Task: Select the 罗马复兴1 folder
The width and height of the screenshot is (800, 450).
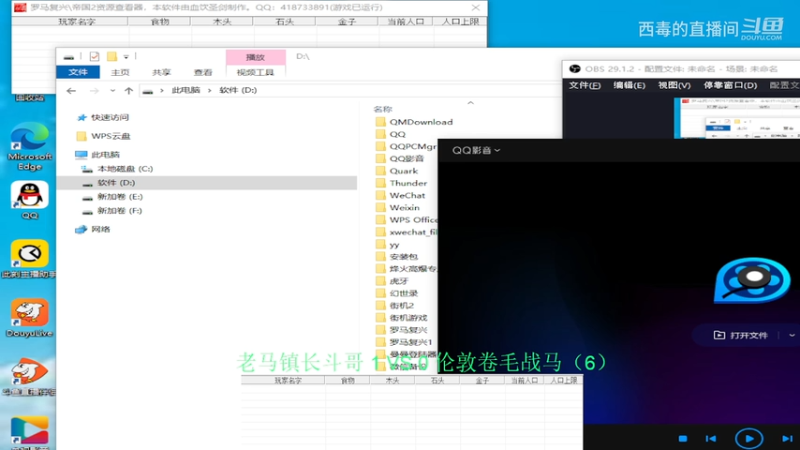Action: [410, 342]
